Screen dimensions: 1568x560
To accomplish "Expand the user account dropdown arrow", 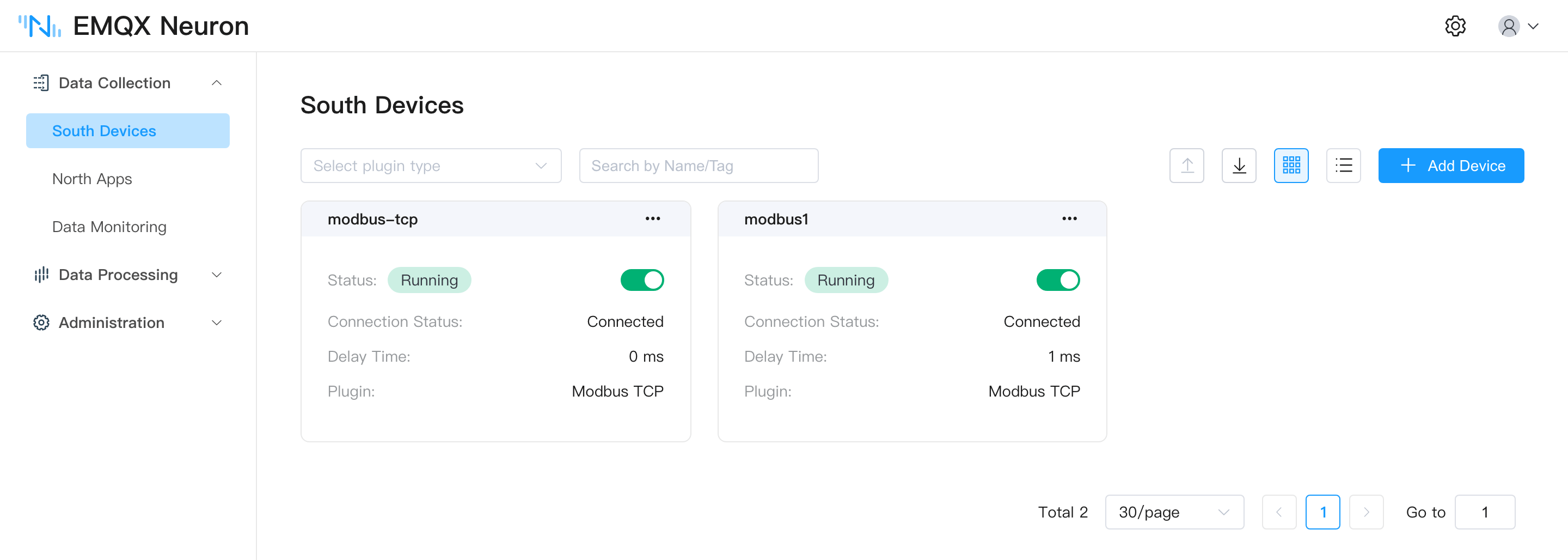I will point(1533,26).
